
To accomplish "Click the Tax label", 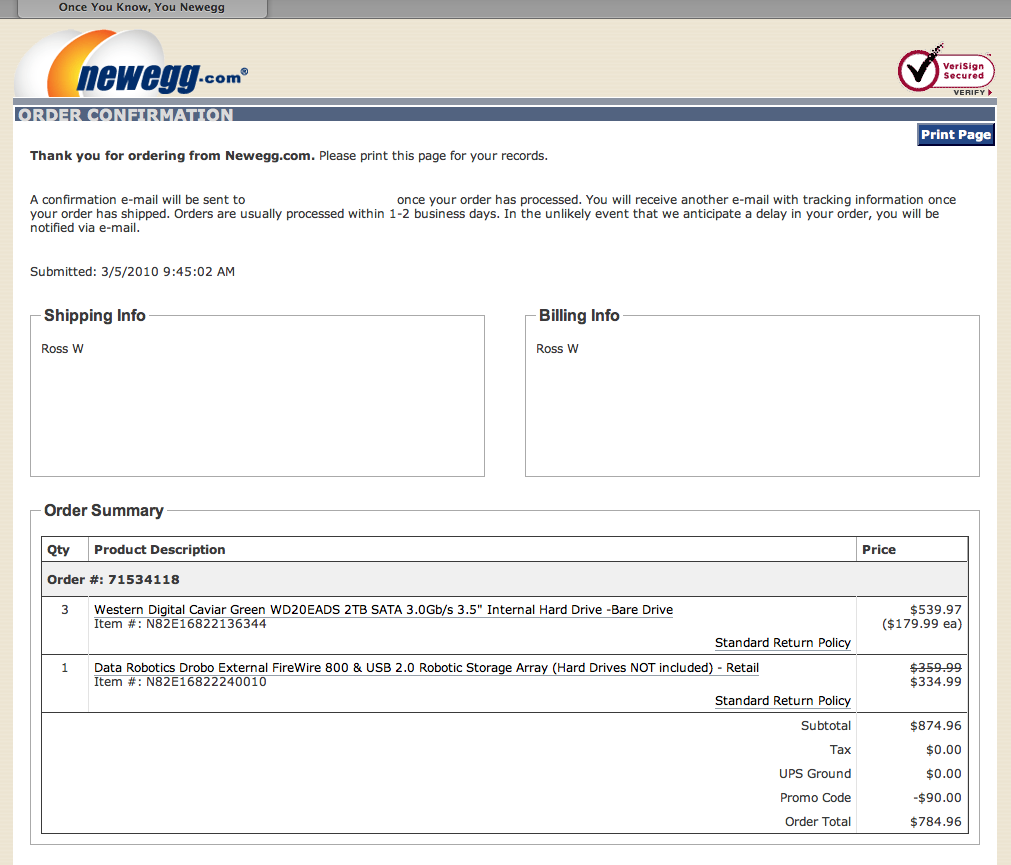I will (x=840, y=750).
